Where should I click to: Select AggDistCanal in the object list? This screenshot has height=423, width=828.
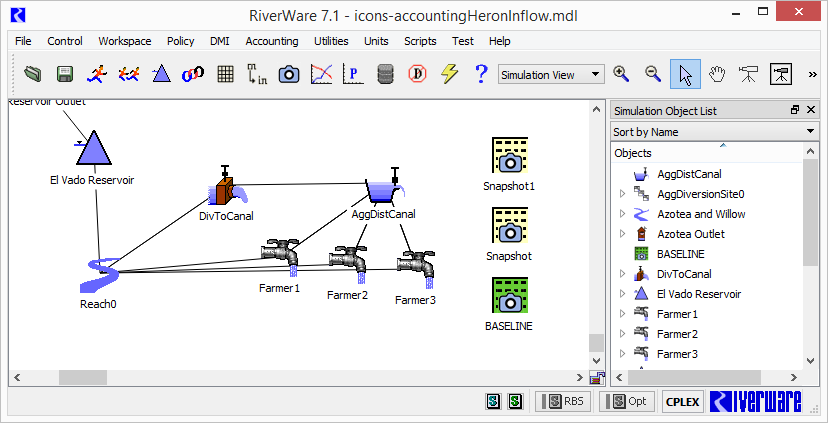689,174
